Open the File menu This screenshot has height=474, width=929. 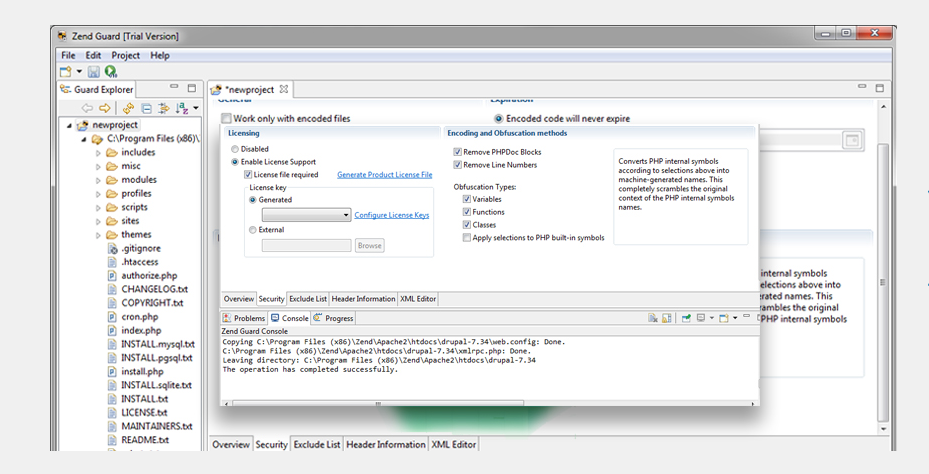point(68,55)
